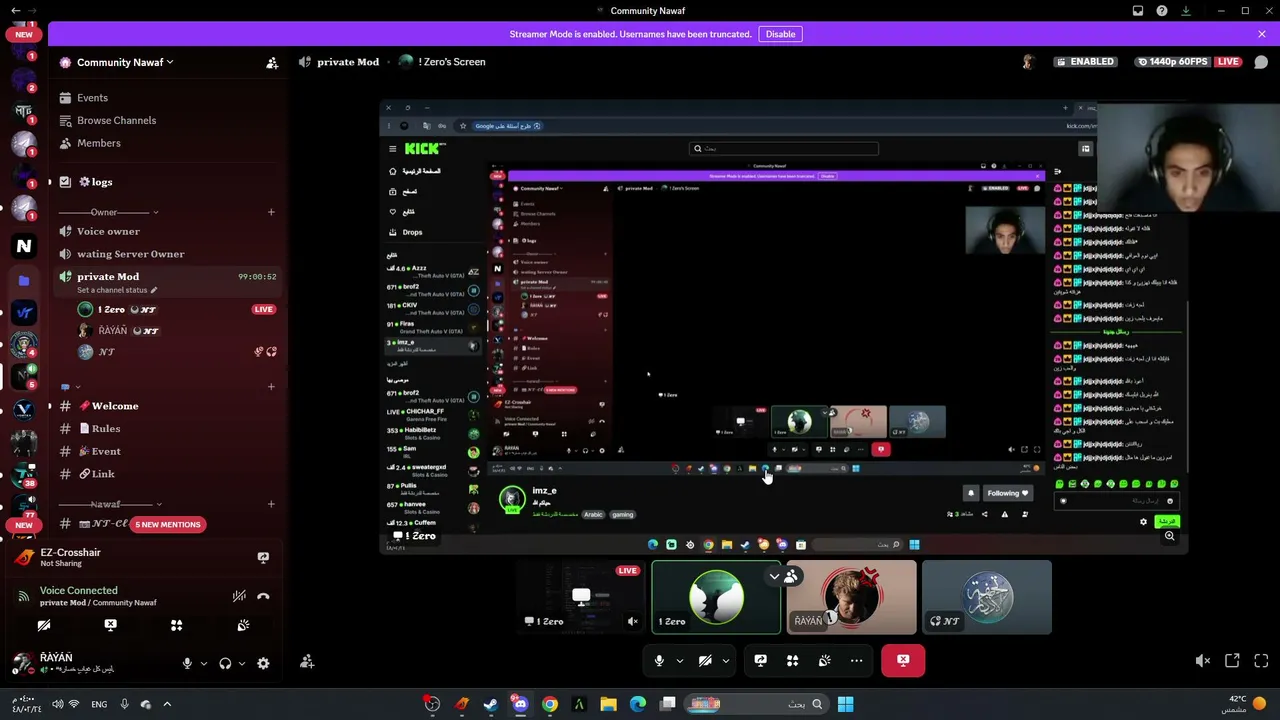Open Steam from the taskbar
1280x720 pixels.
click(x=491, y=704)
